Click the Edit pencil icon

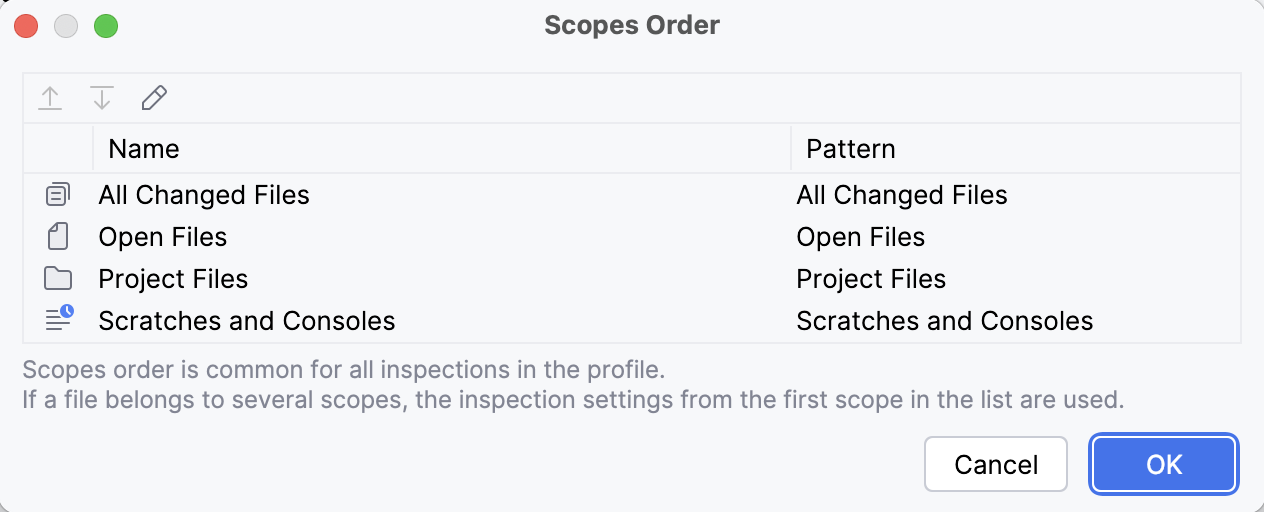(x=154, y=98)
